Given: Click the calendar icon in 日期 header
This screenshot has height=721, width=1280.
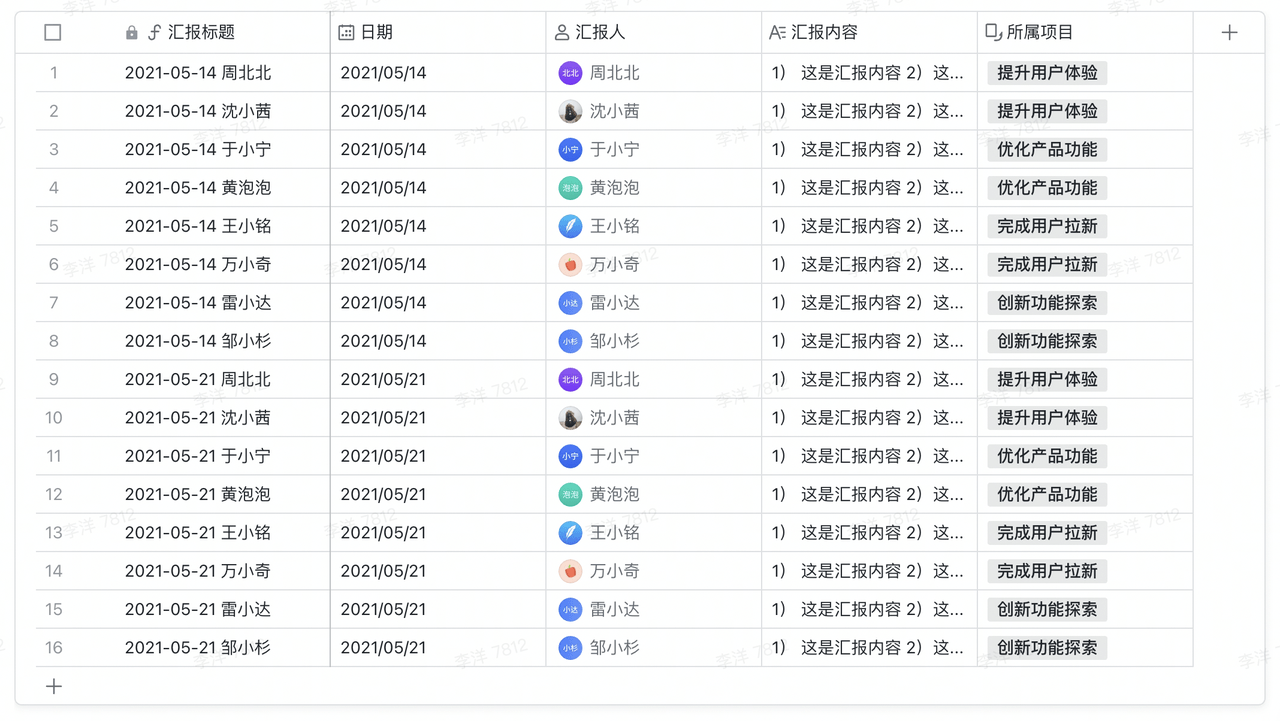Looking at the screenshot, I should coord(346,33).
